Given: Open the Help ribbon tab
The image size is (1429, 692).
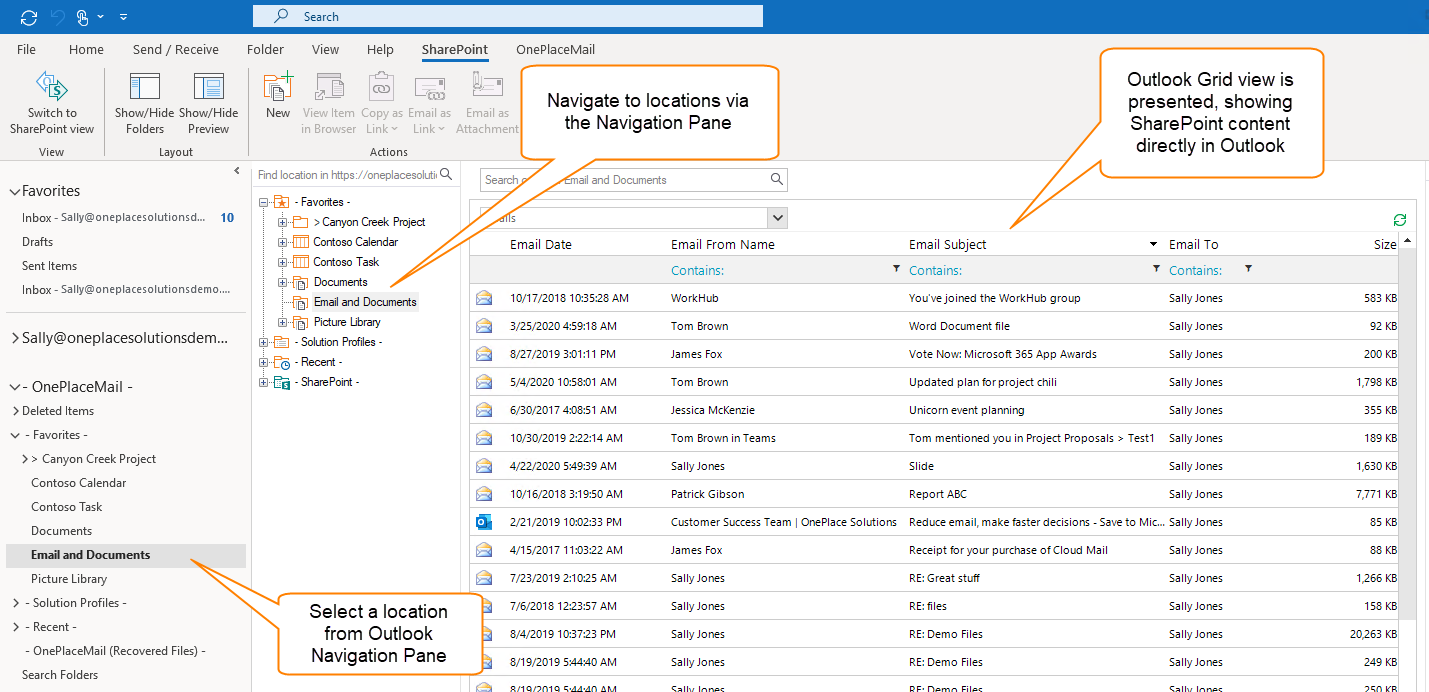Looking at the screenshot, I should [x=380, y=49].
